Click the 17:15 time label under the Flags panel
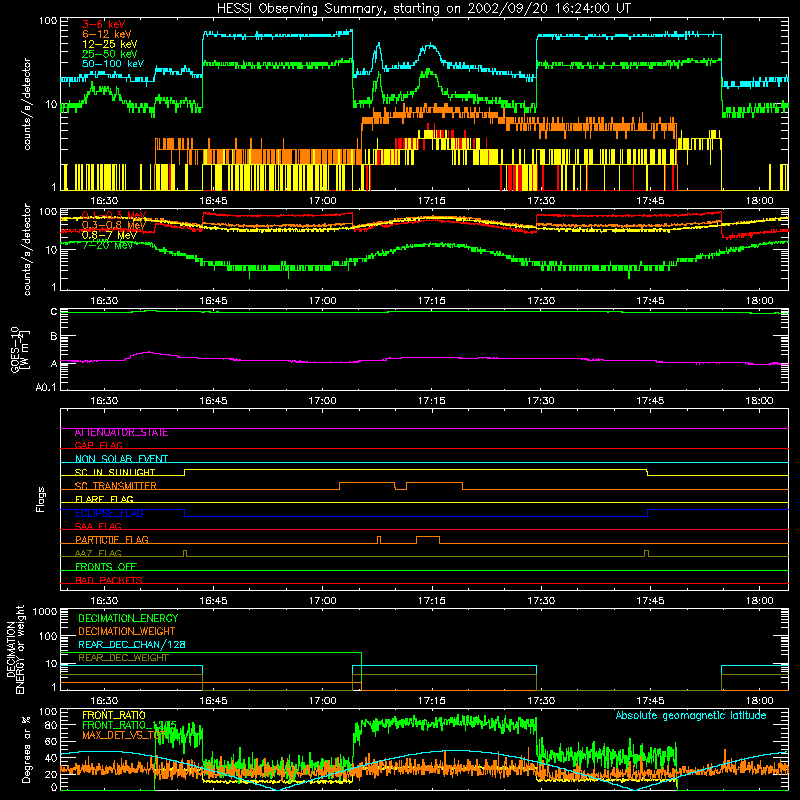 [x=432, y=601]
